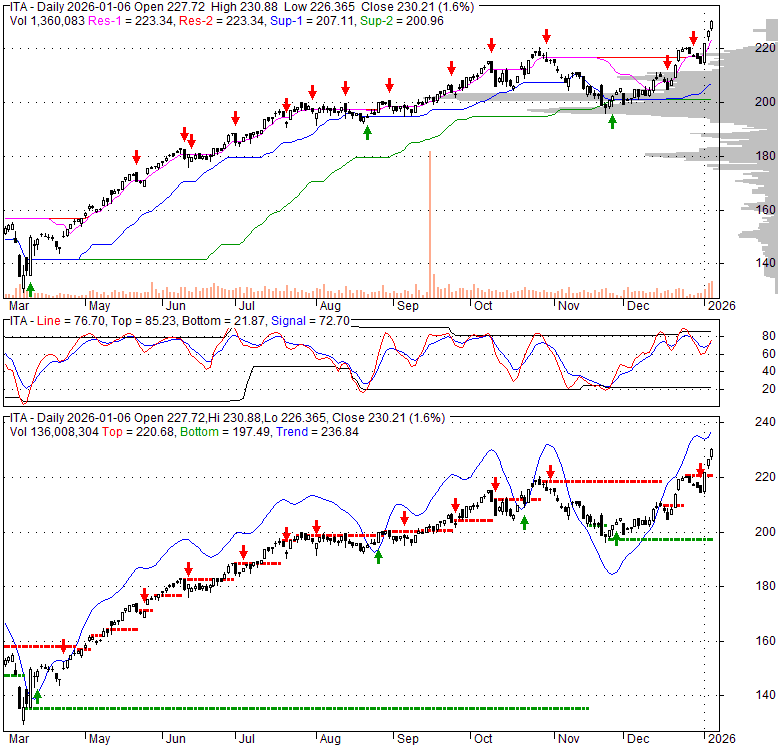Image resolution: width=780 pixels, height=745 pixels.
Task: Click the 180 price label on the top chart
Action: pyautogui.click(x=765, y=156)
